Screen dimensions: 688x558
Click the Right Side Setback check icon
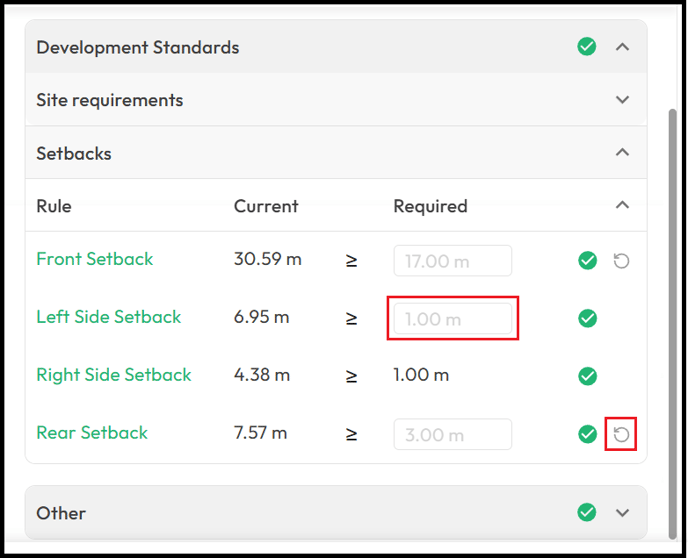click(x=588, y=376)
